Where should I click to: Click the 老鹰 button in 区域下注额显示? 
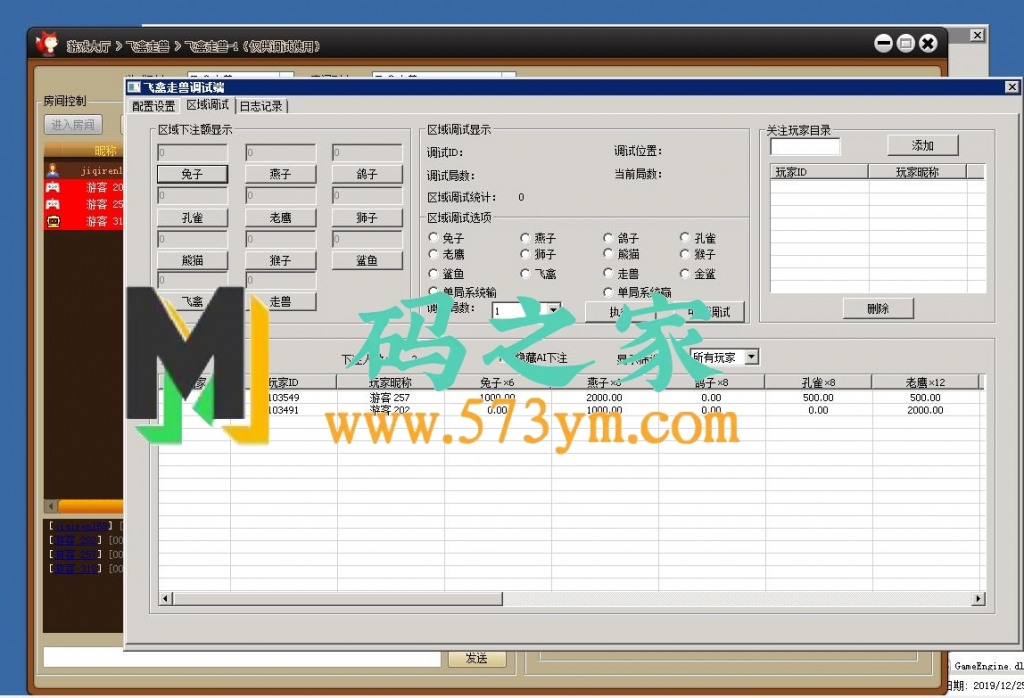[x=280, y=217]
